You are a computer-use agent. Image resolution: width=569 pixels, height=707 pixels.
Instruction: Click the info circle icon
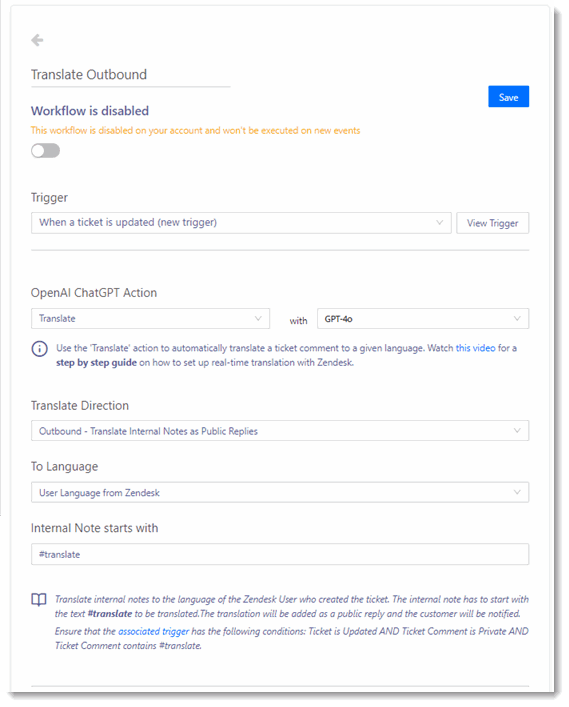[x=39, y=349]
